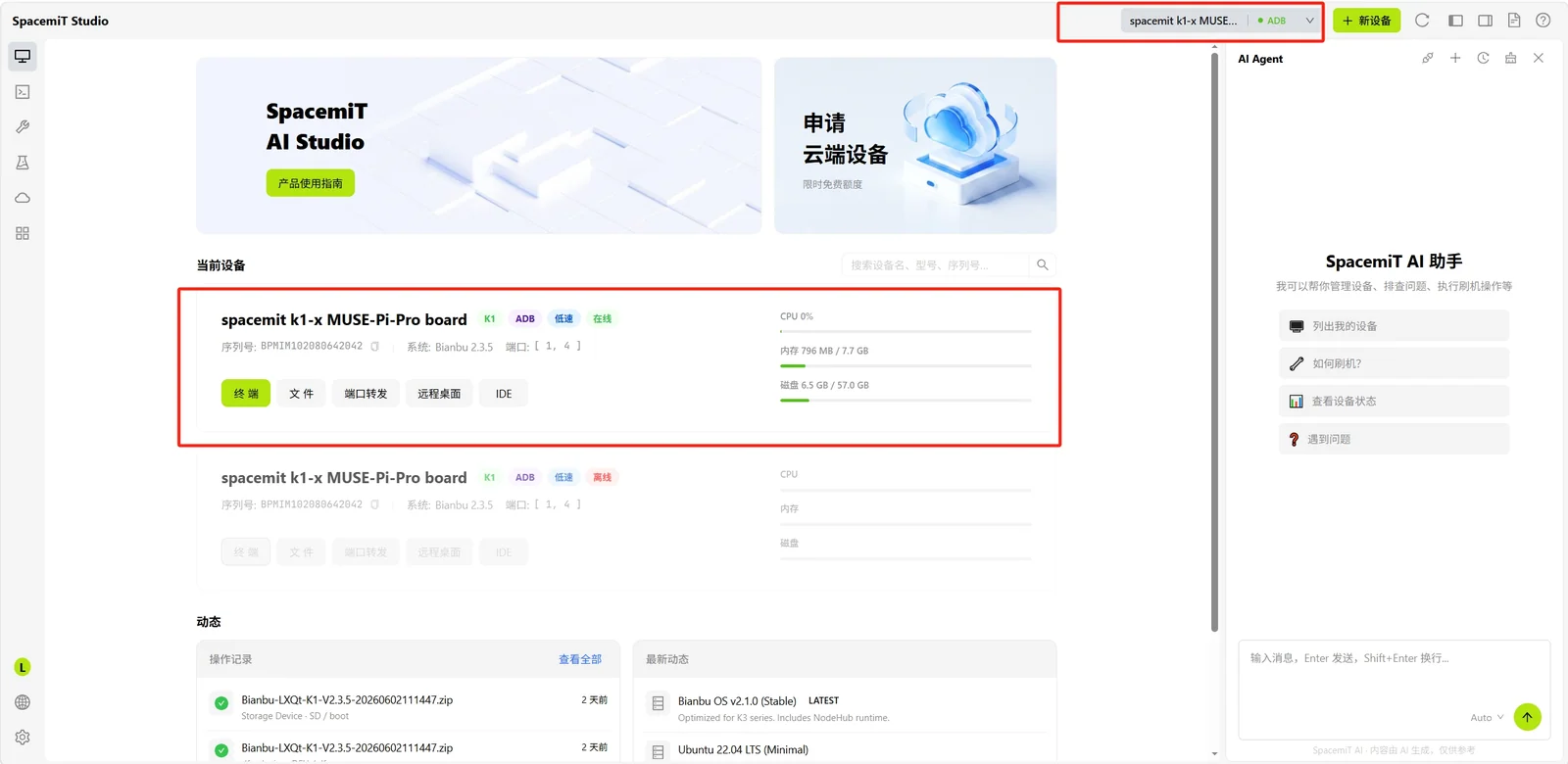The height and width of the screenshot is (764, 1568).
Task: Click the CPU 0% usage bar
Action: [906, 332]
